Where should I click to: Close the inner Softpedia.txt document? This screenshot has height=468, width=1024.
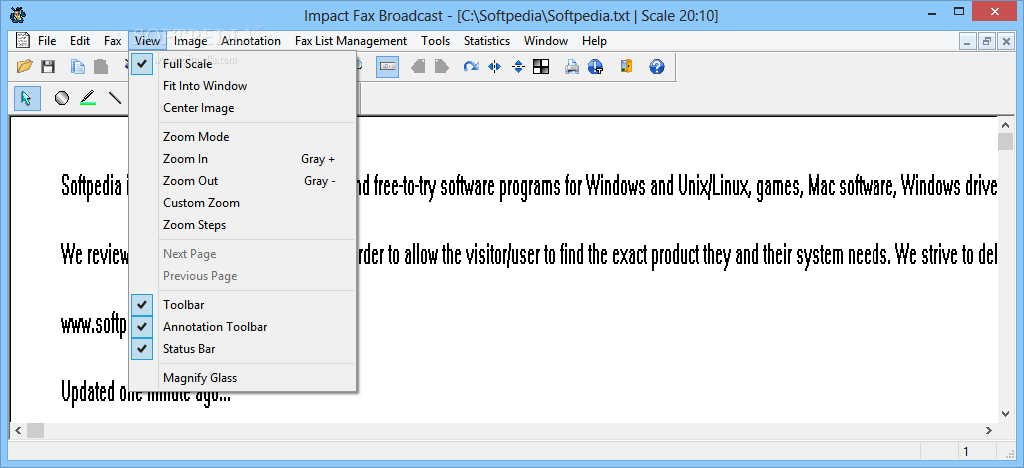(1005, 41)
